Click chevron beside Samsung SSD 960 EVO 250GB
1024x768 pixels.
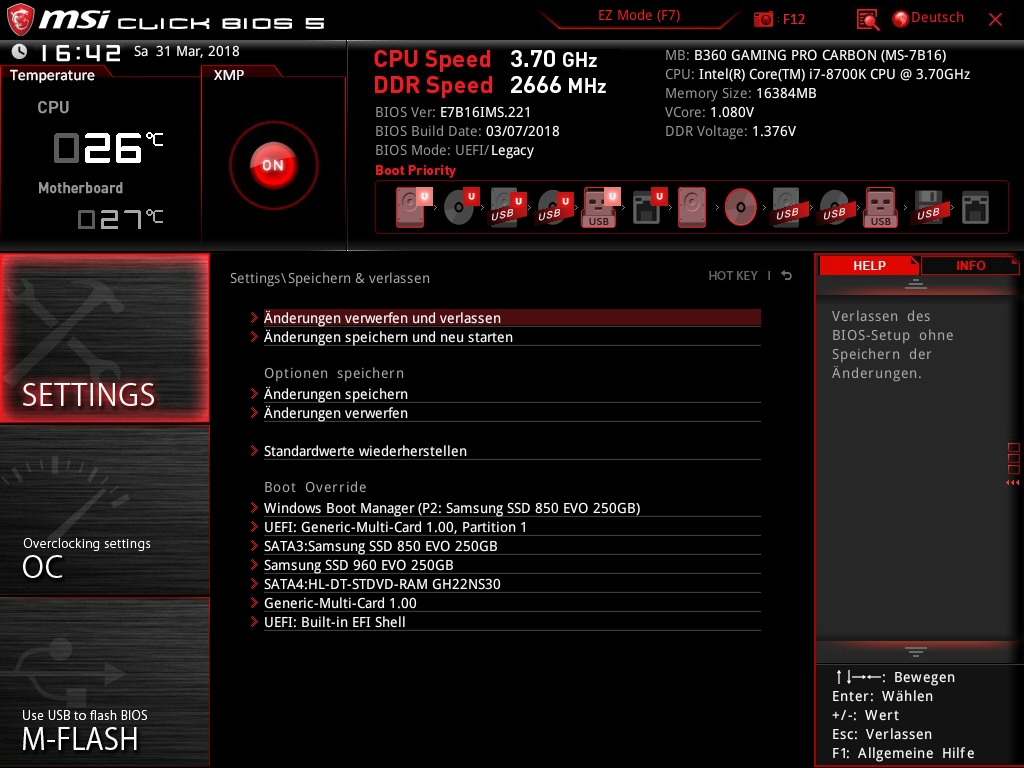point(254,564)
